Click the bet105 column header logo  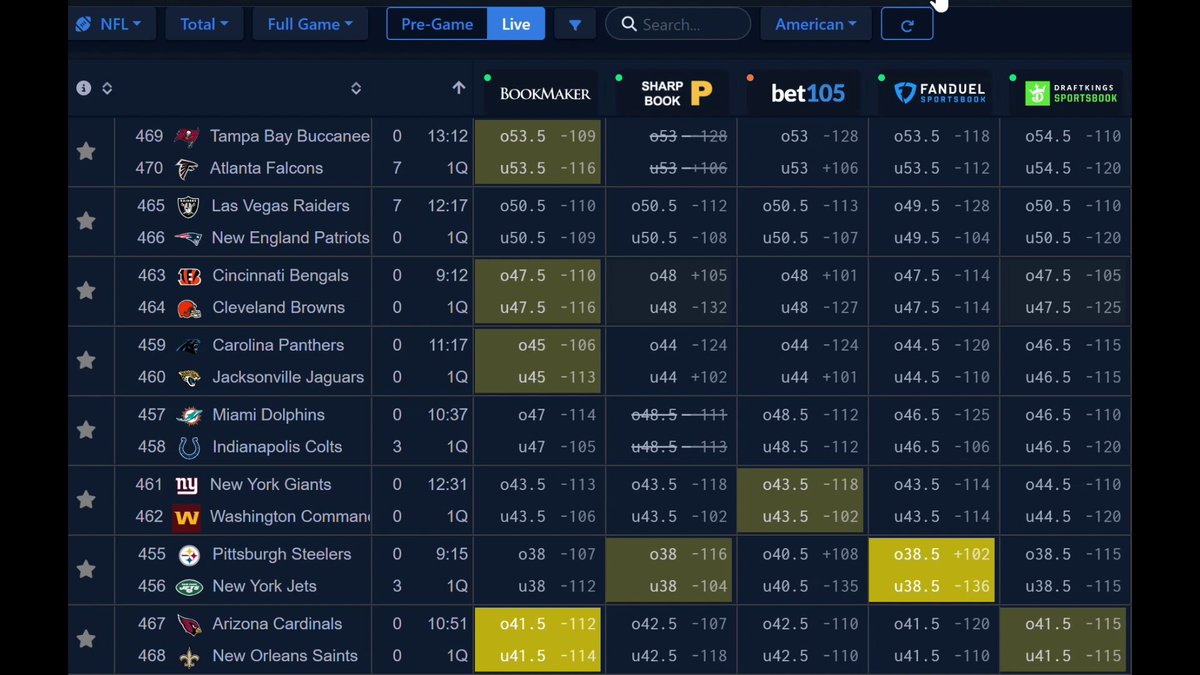807,93
